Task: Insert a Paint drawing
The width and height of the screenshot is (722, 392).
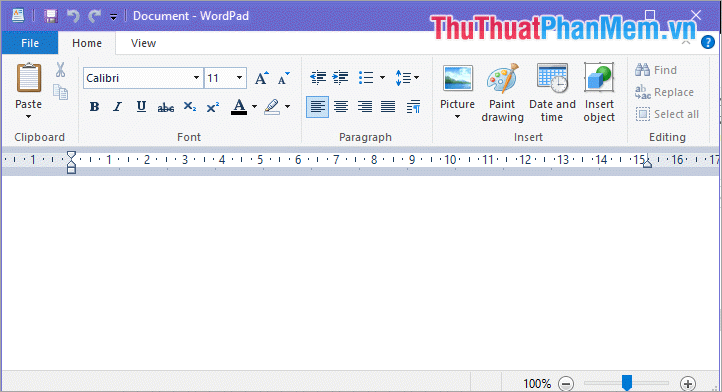Action: click(502, 93)
